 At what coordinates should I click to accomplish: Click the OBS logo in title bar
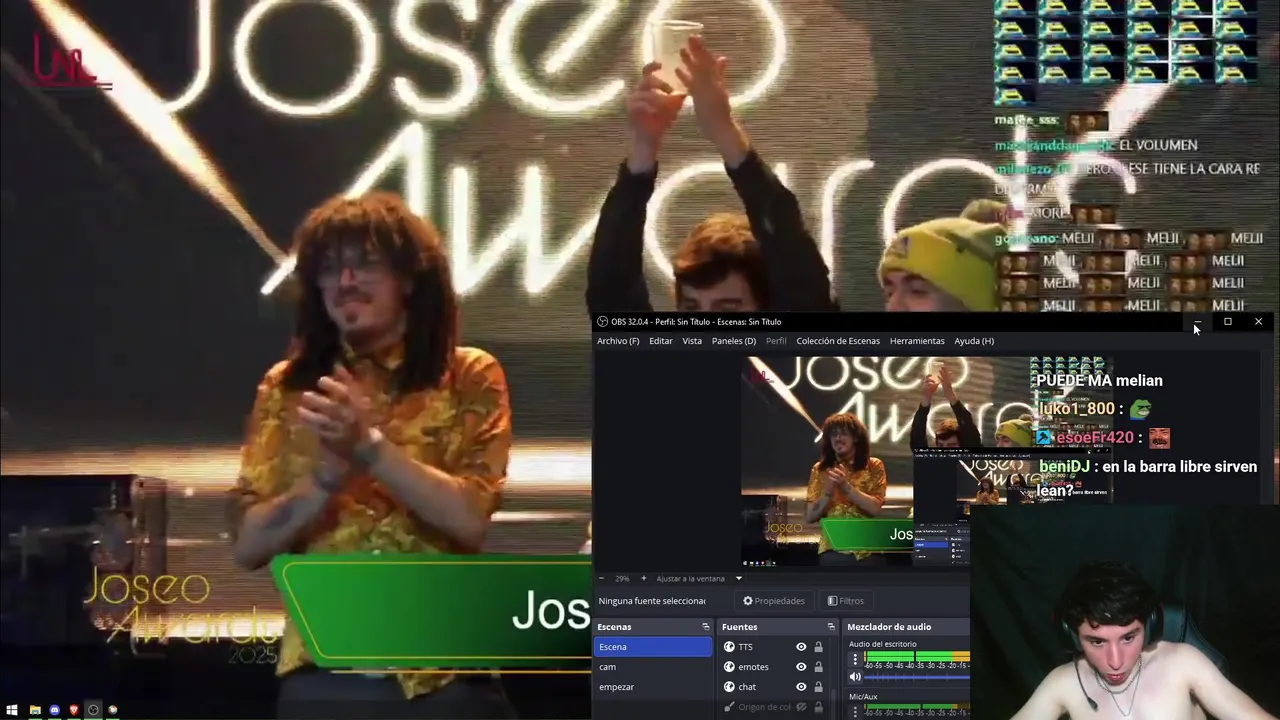pos(602,322)
